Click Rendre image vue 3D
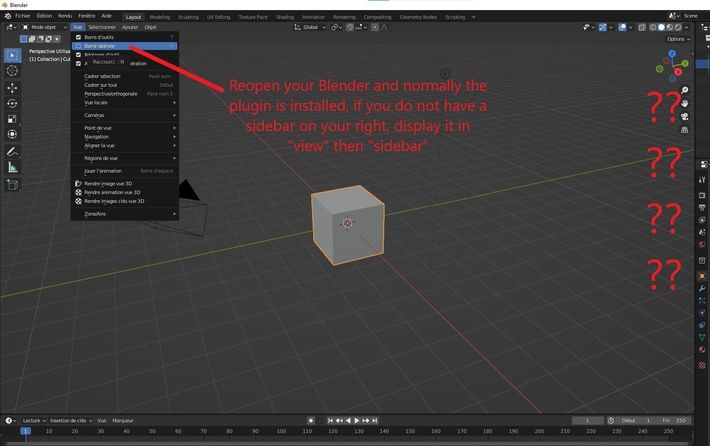This screenshot has width=710, height=446. pyautogui.click(x=108, y=184)
